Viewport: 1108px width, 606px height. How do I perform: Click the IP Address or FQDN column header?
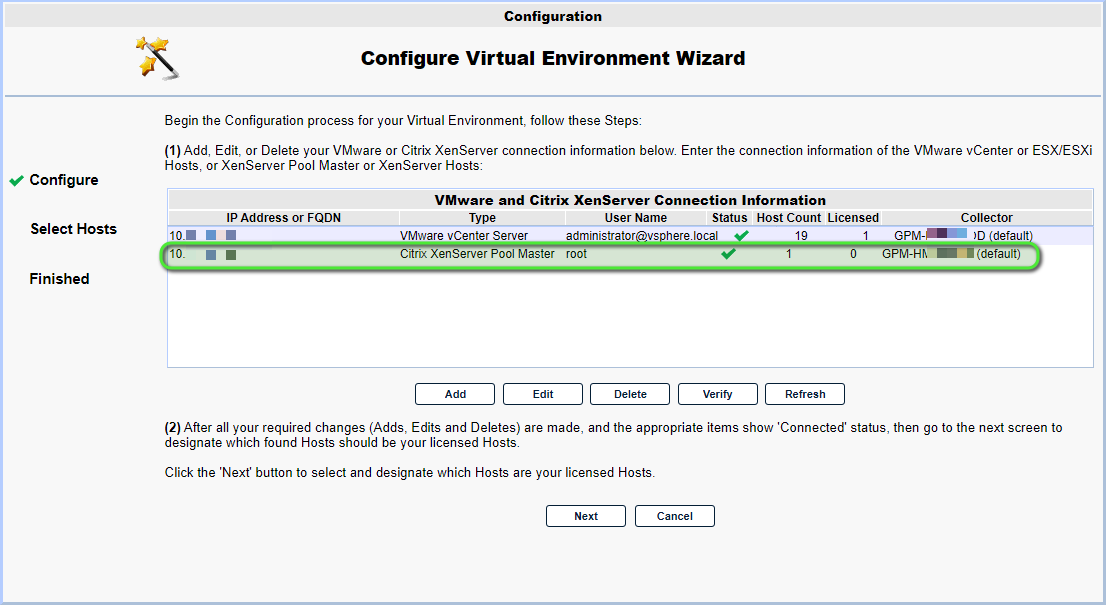click(x=283, y=218)
